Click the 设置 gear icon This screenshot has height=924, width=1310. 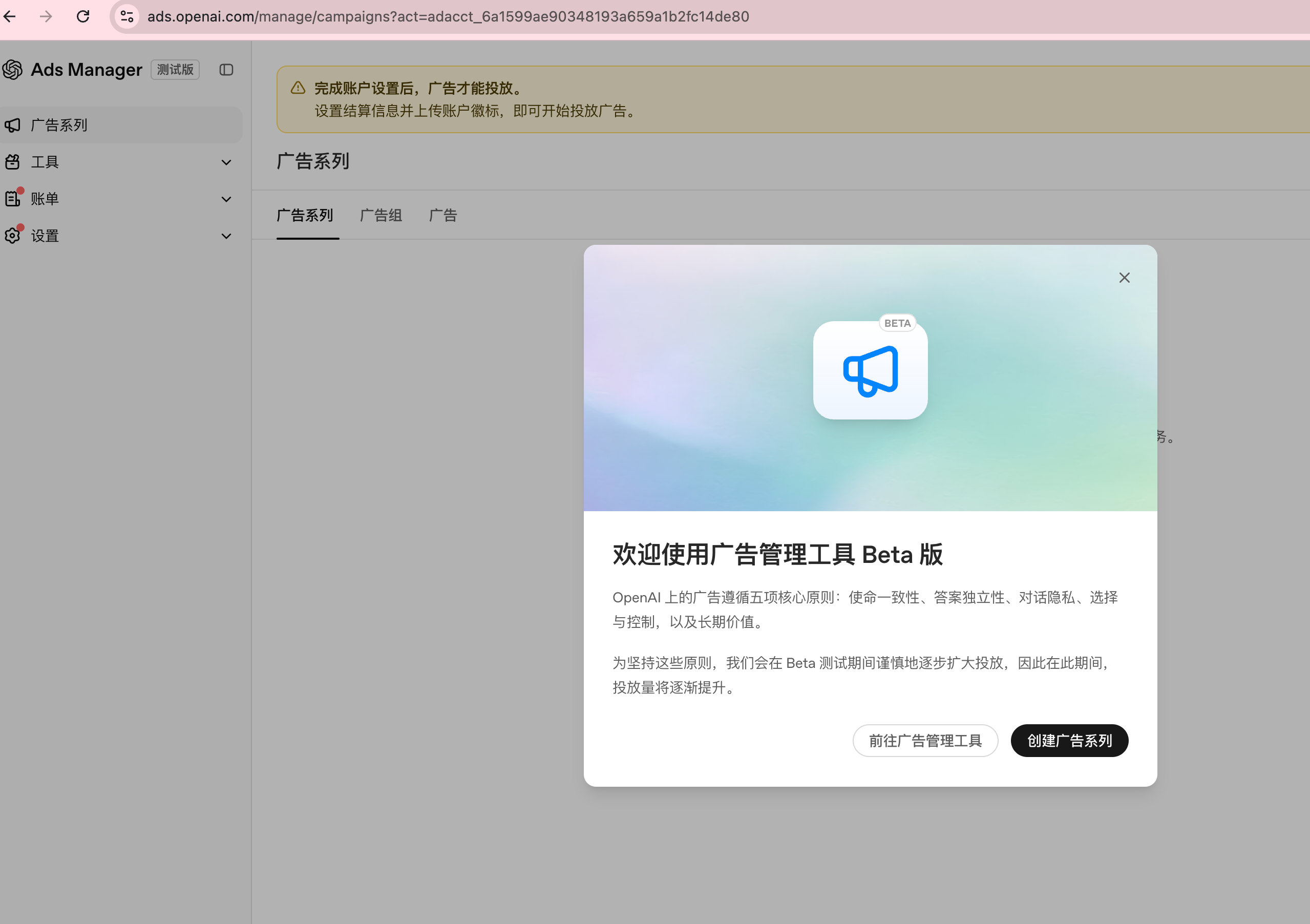click(13, 236)
